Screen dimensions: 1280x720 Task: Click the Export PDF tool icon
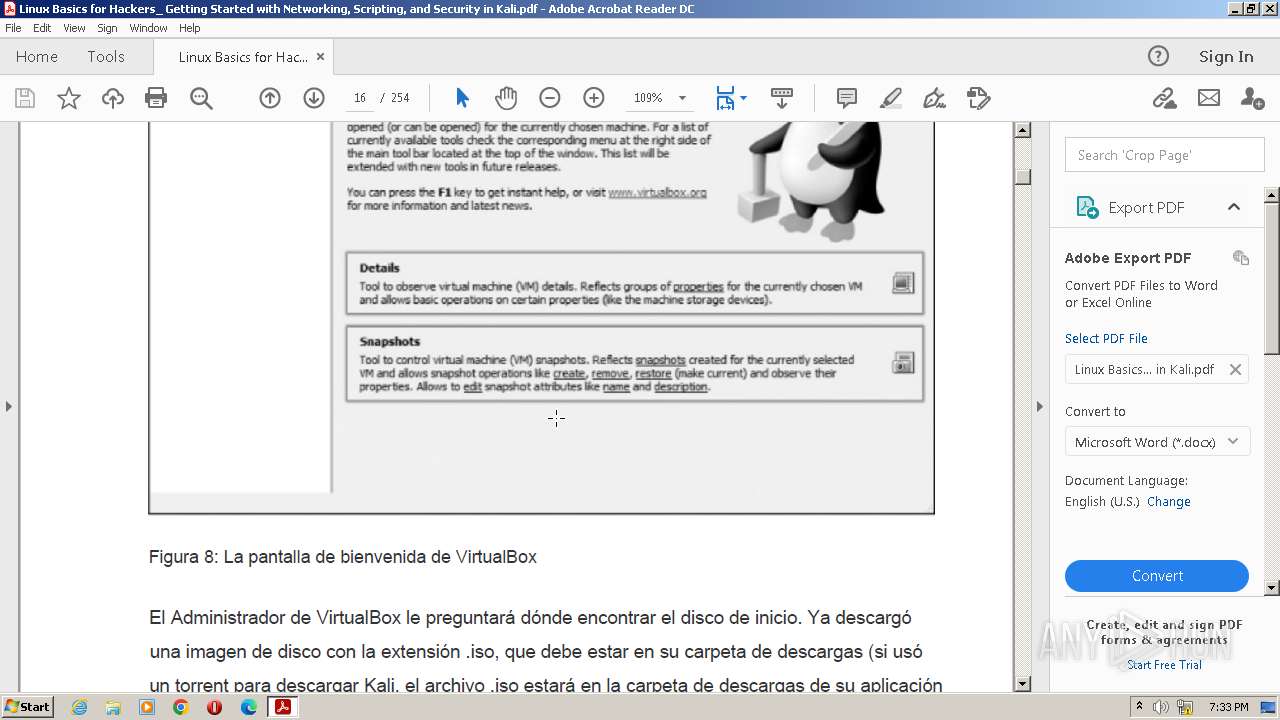(1087, 207)
